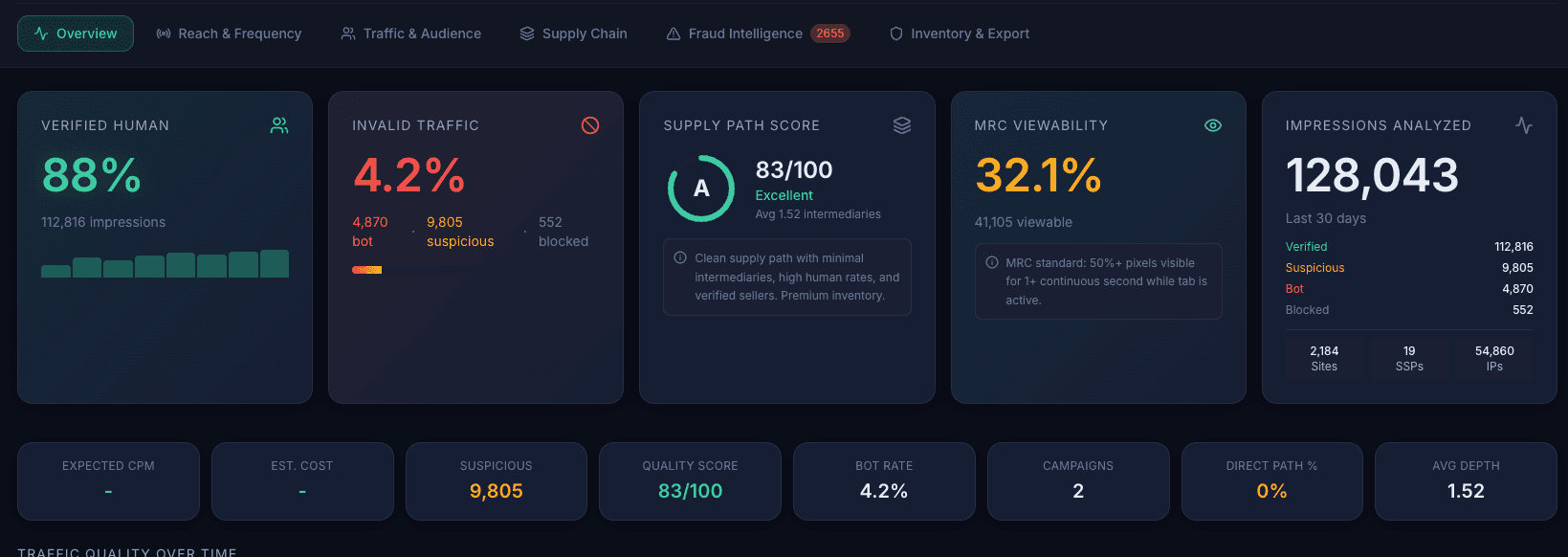Screen dimensions: 1568x557
Task: Click the Traffic & Audience people icon
Action: (348, 33)
